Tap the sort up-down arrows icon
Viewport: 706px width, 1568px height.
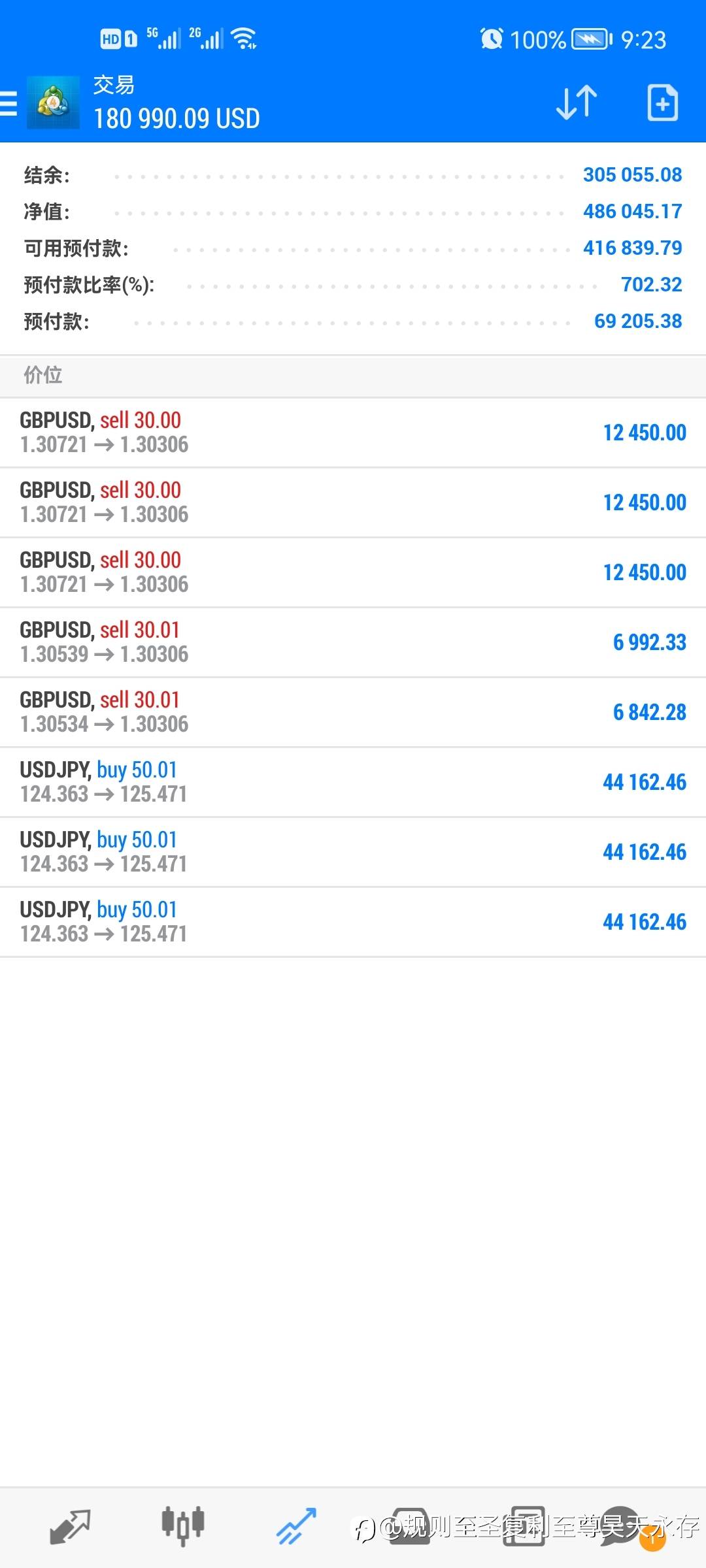pyautogui.click(x=576, y=103)
